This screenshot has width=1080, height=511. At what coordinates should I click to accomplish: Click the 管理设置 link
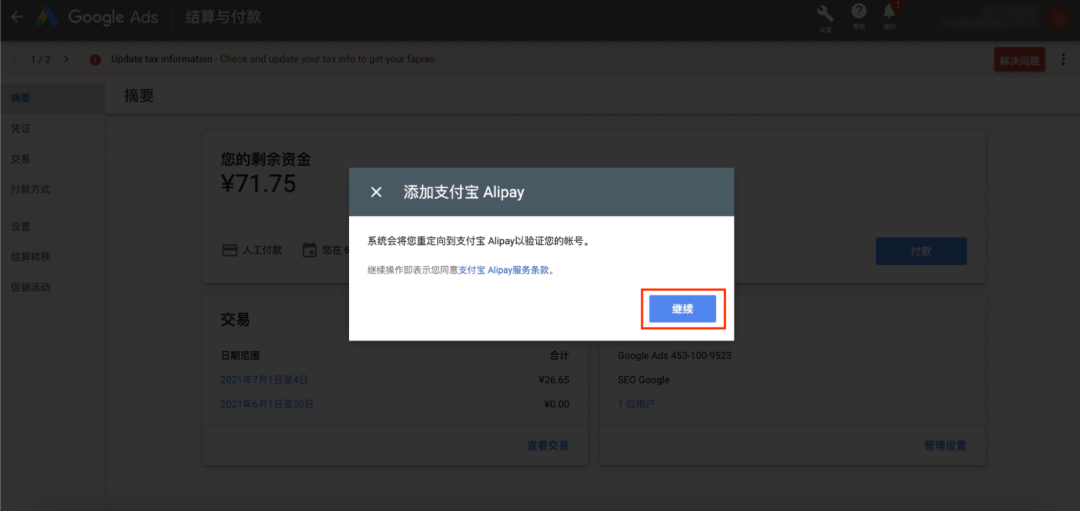pyautogui.click(x=945, y=446)
